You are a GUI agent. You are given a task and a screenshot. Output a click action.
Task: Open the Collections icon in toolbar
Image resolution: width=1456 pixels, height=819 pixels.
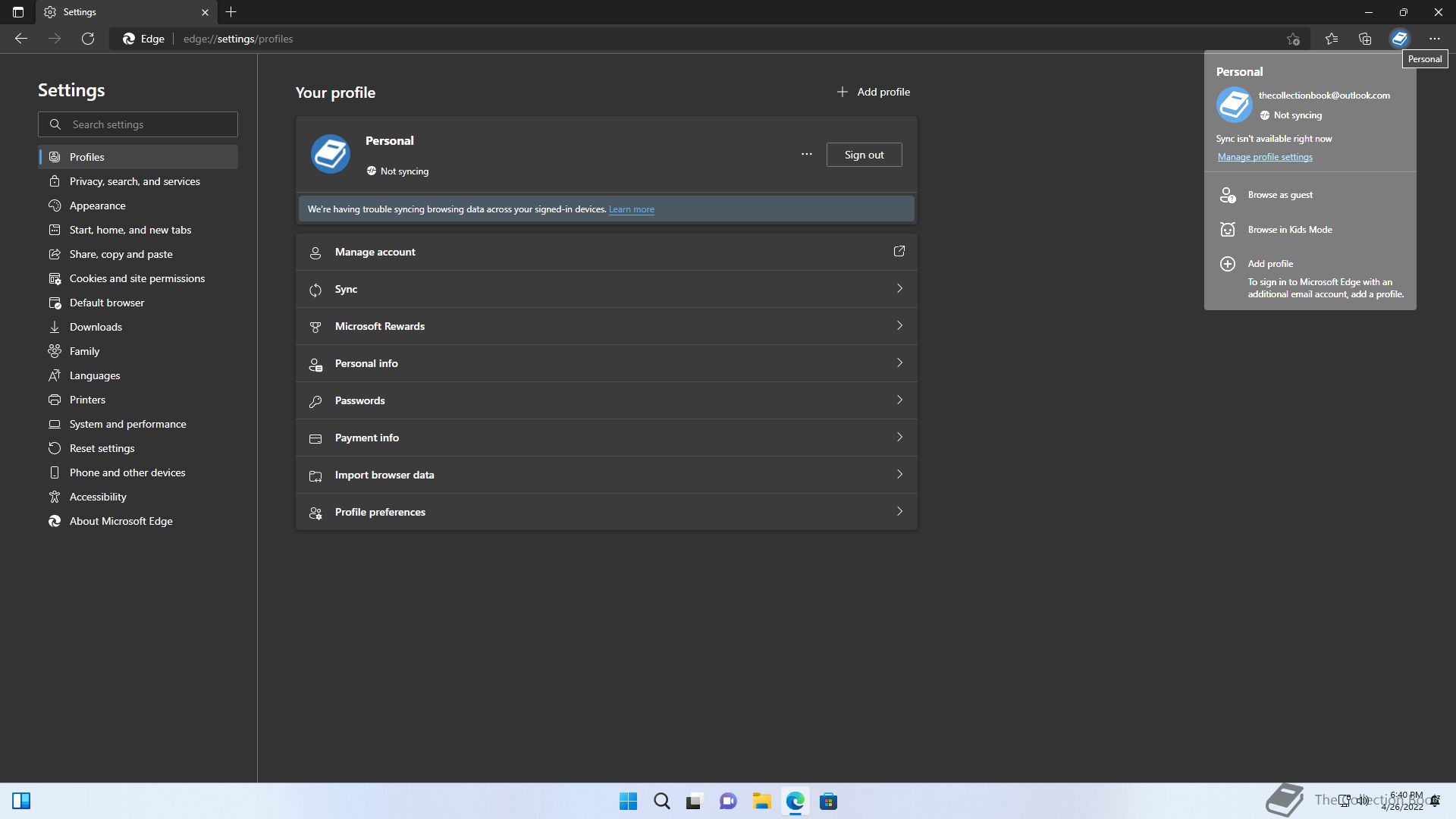[x=1365, y=39]
